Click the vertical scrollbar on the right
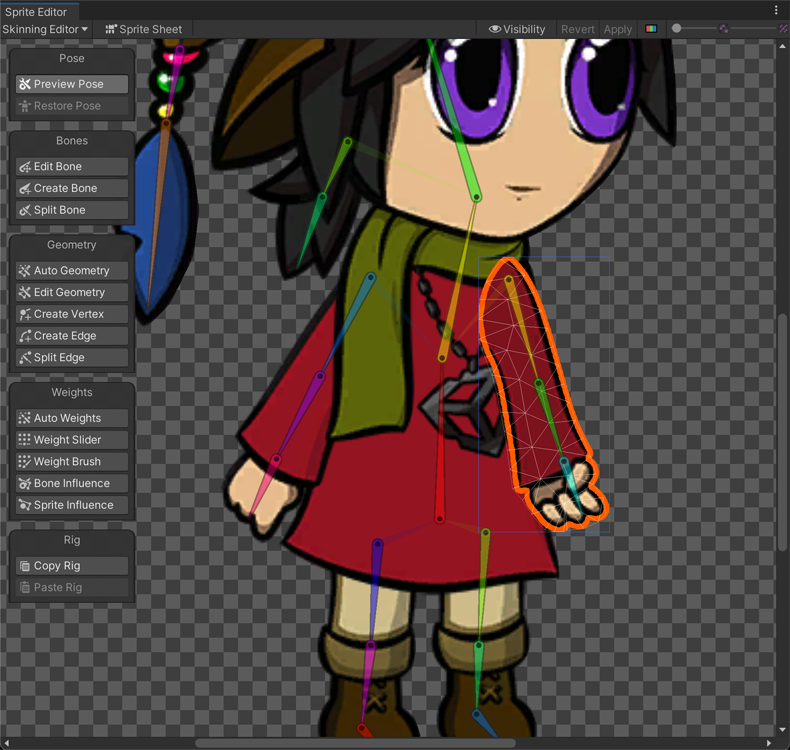 (783, 430)
